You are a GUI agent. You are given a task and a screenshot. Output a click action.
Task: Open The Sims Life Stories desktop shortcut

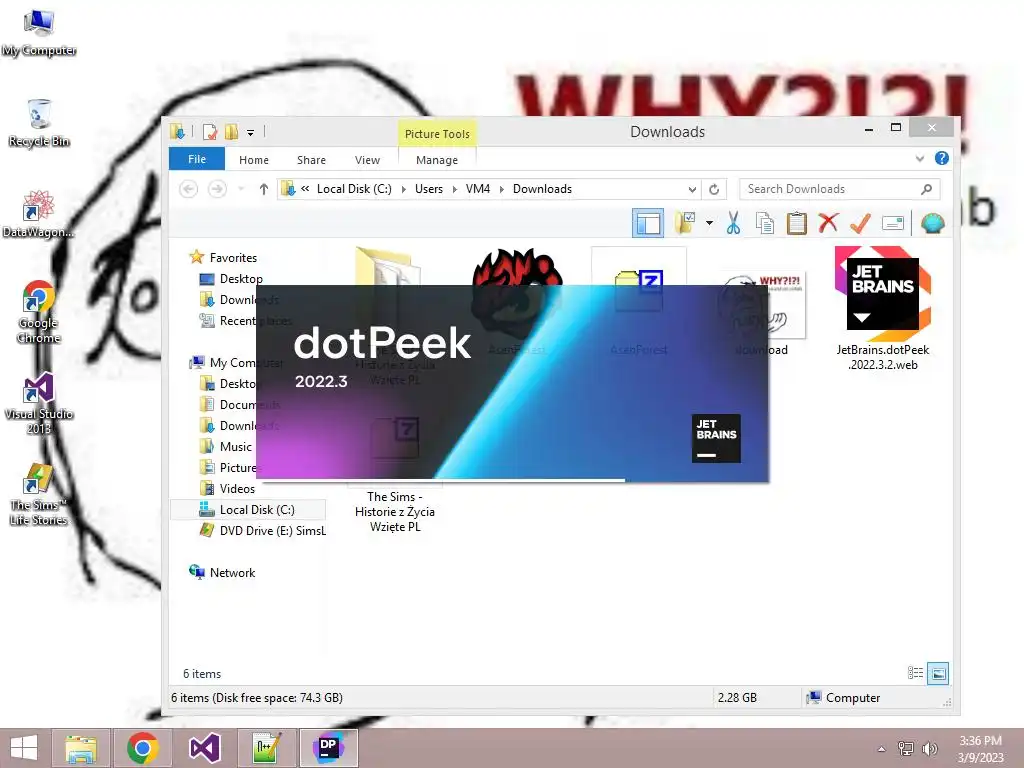39,494
